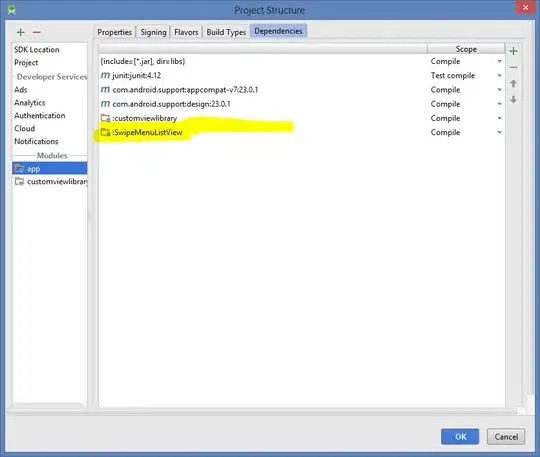Open the Build Types tab
The width and height of the screenshot is (540, 457).
point(226,32)
